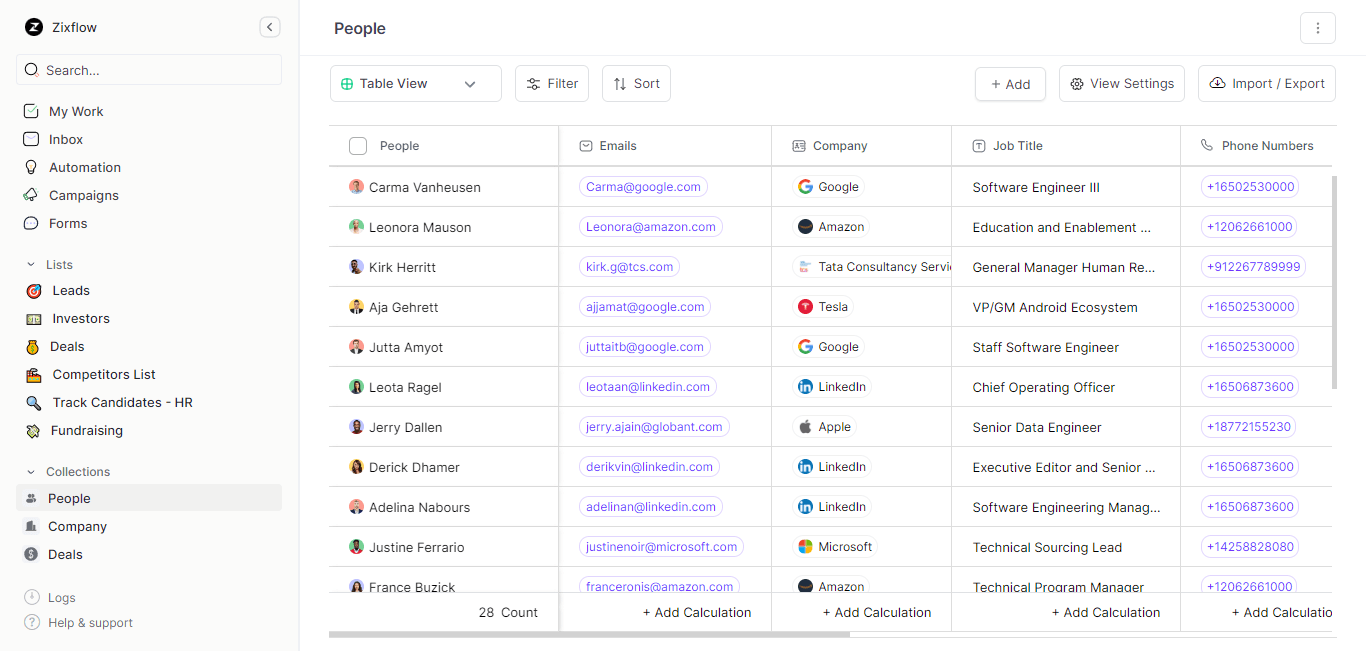This screenshot has height=651, width=1366.
Task: Open the three-dot options menu
Action: coord(1317,28)
